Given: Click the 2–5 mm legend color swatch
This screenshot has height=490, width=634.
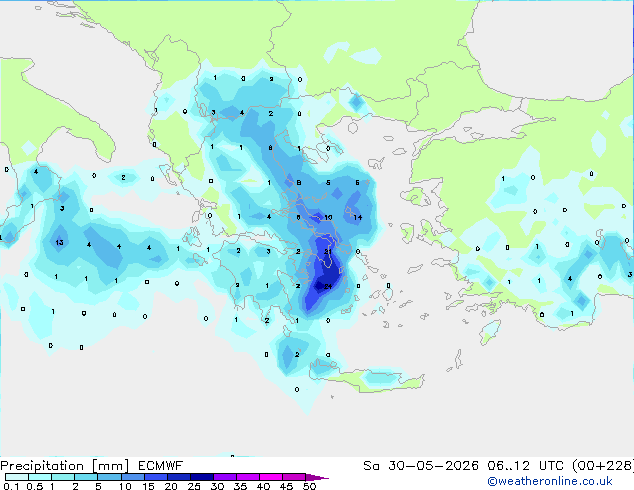Looking at the screenshot, I should tap(86, 477).
